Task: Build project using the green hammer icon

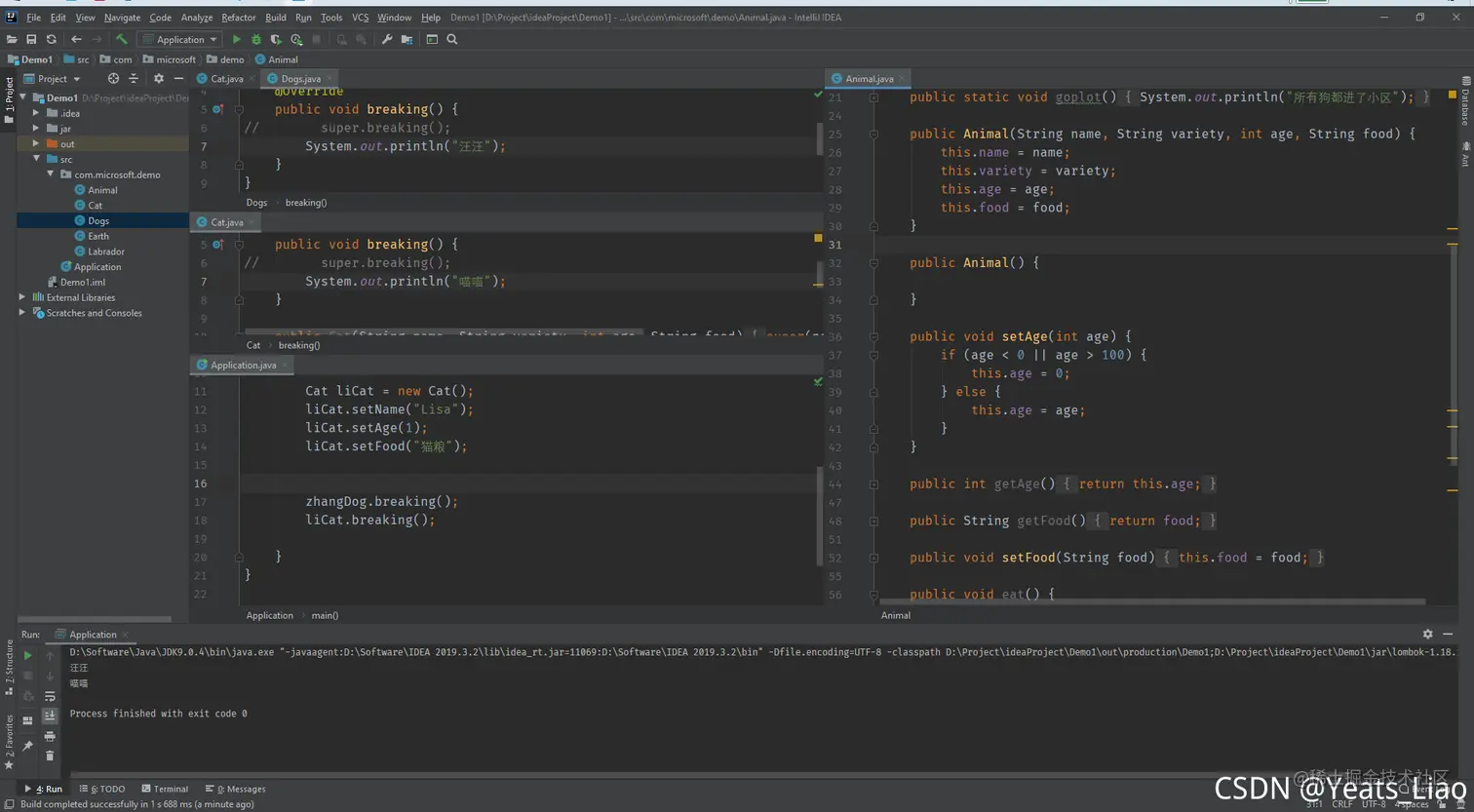Action: [122, 40]
